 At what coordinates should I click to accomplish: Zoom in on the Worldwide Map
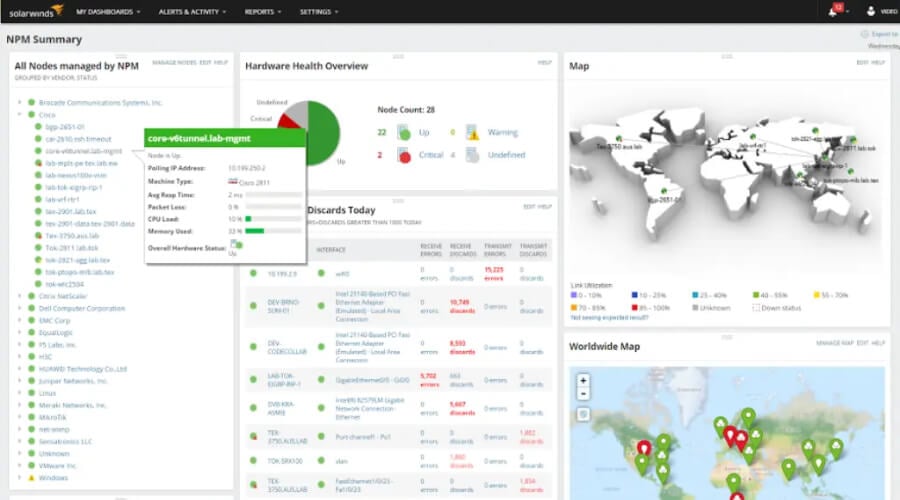[583, 381]
